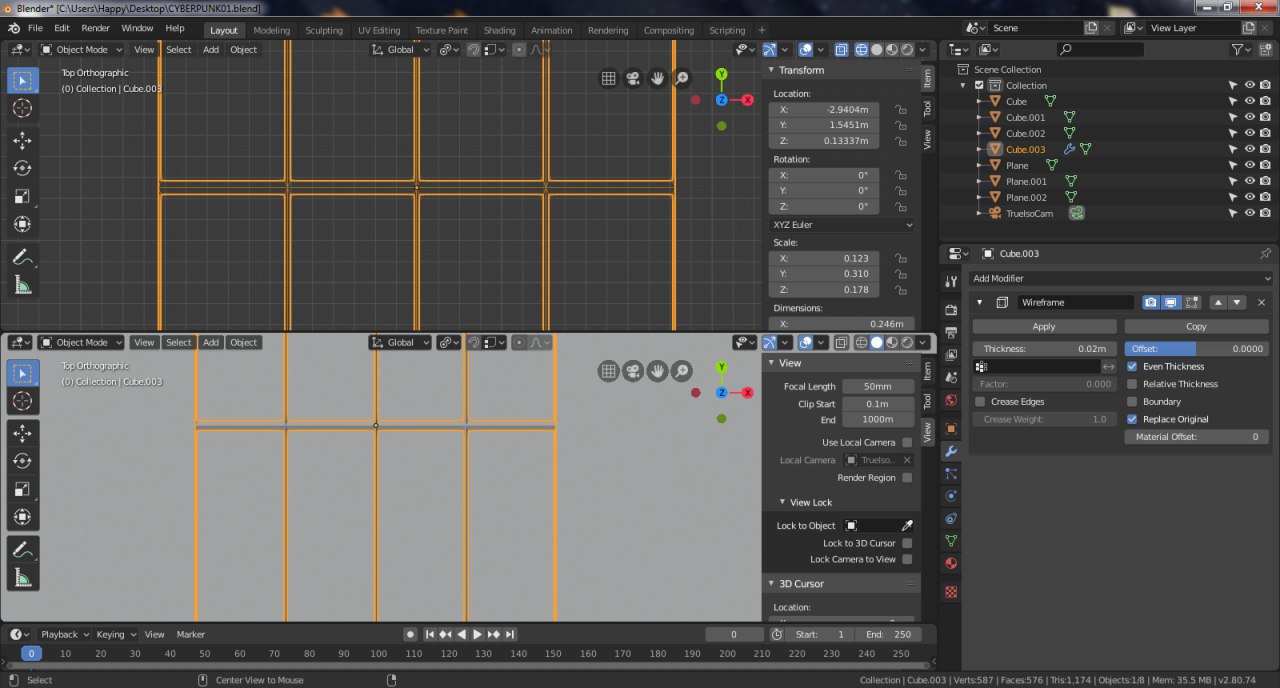Select the Rotate tool in top viewport
Screen dimensions: 1280x688
(22, 168)
